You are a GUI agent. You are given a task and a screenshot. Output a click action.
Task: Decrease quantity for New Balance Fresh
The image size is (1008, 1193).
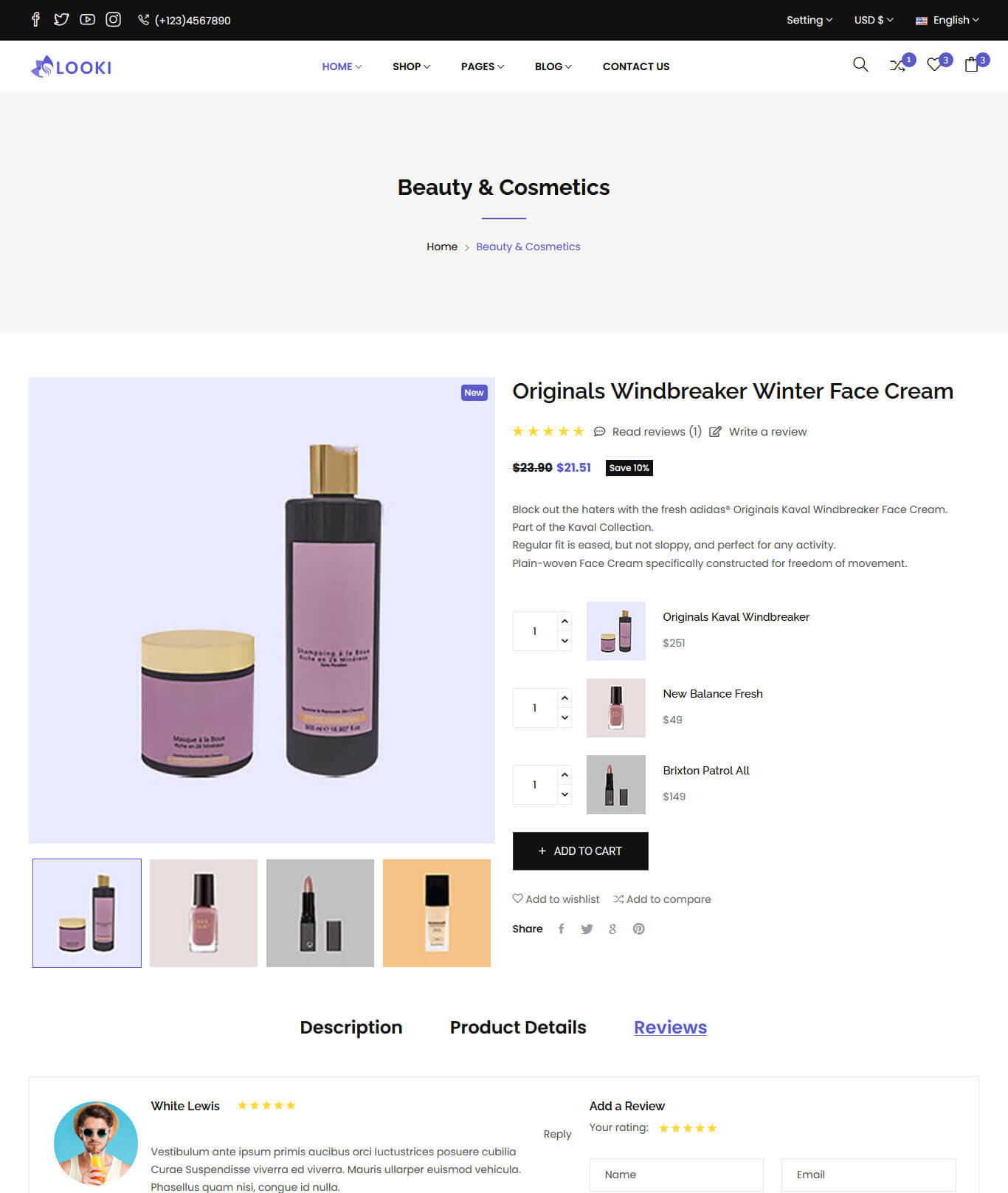click(x=565, y=718)
